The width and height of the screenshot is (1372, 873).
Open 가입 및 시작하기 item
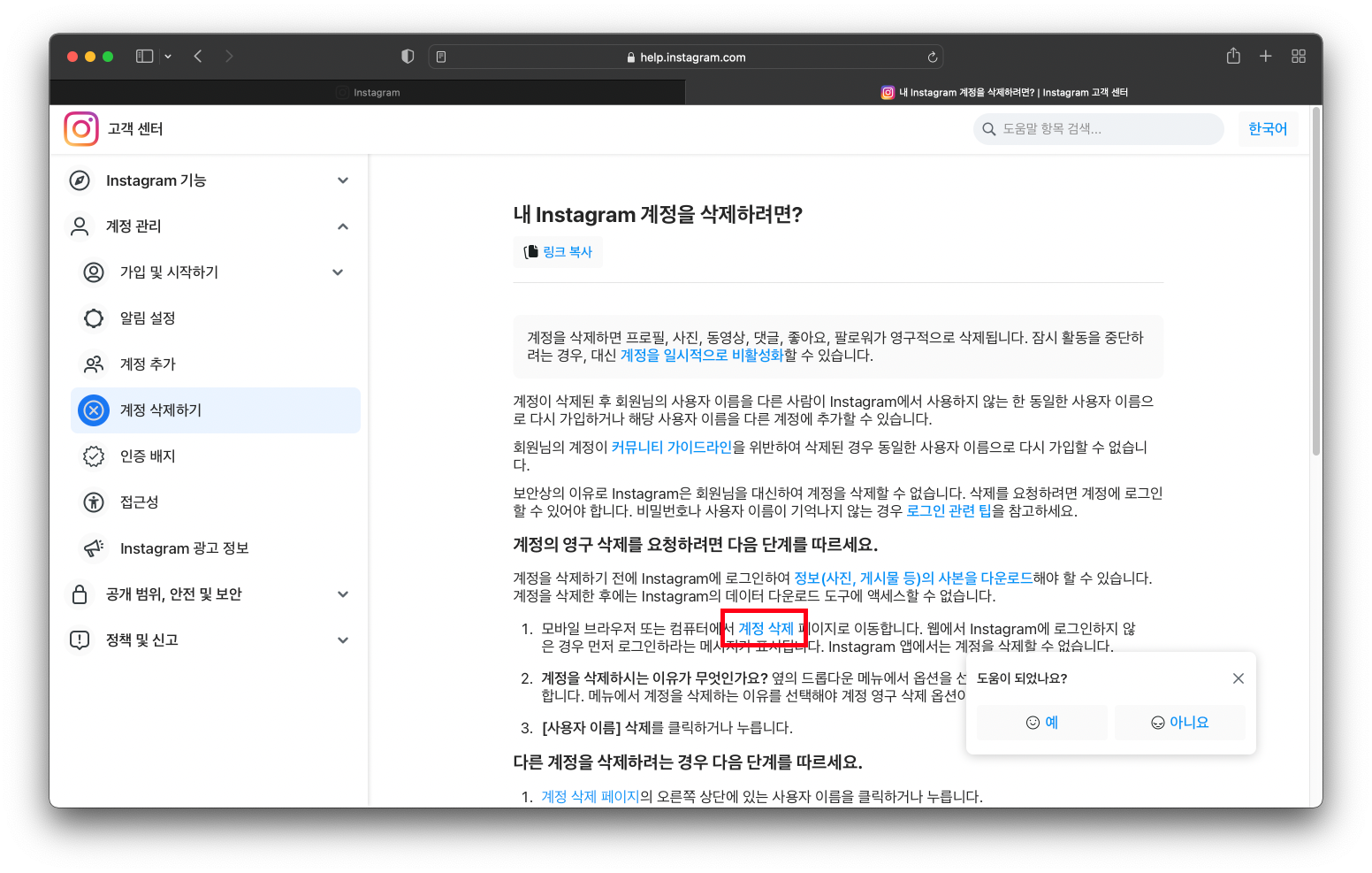click(x=216, y=272)
